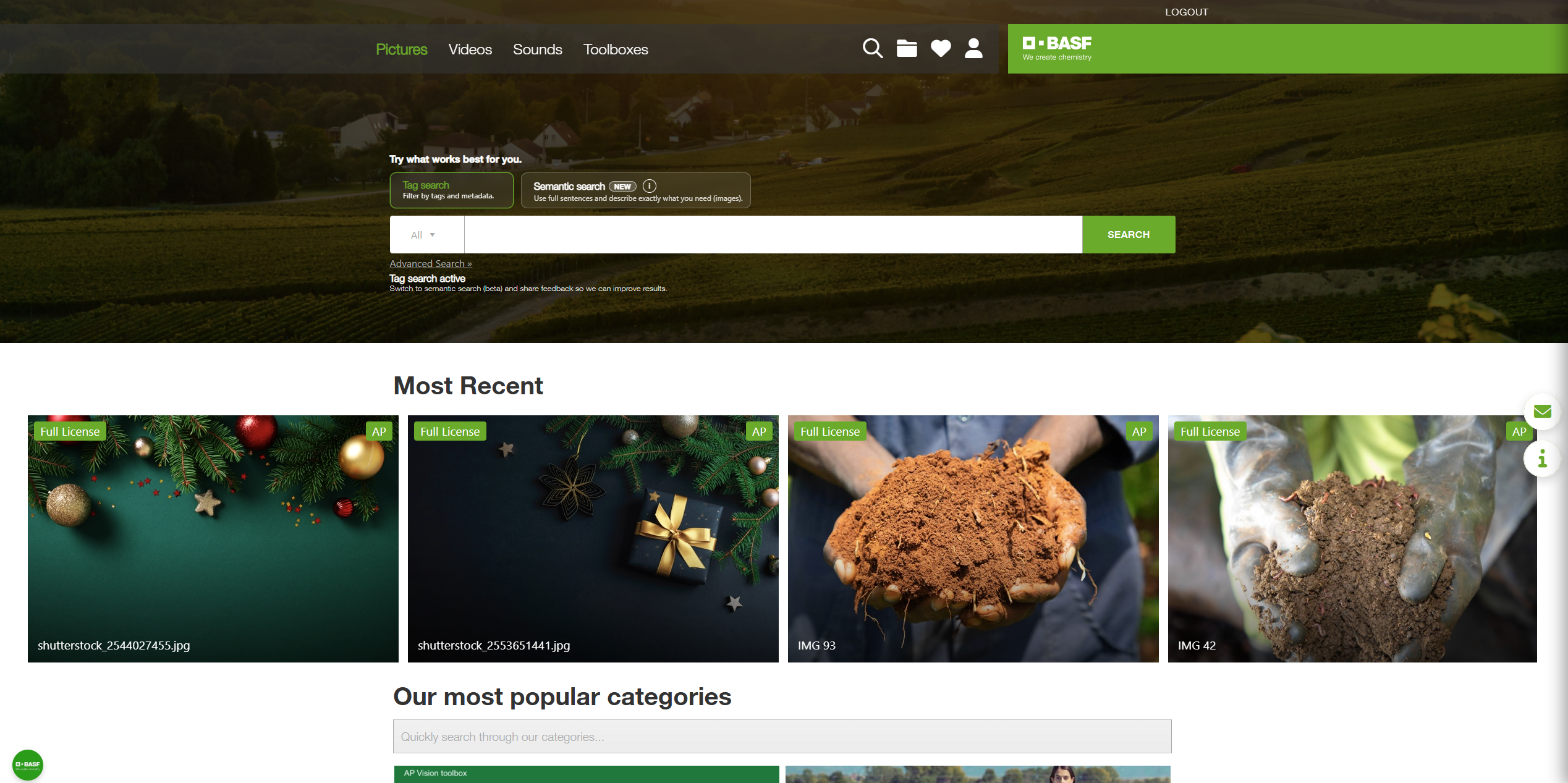Click the BASF logo in header
The image size is (1568, 783).
pyautogui.click(x=1057, y=48)
